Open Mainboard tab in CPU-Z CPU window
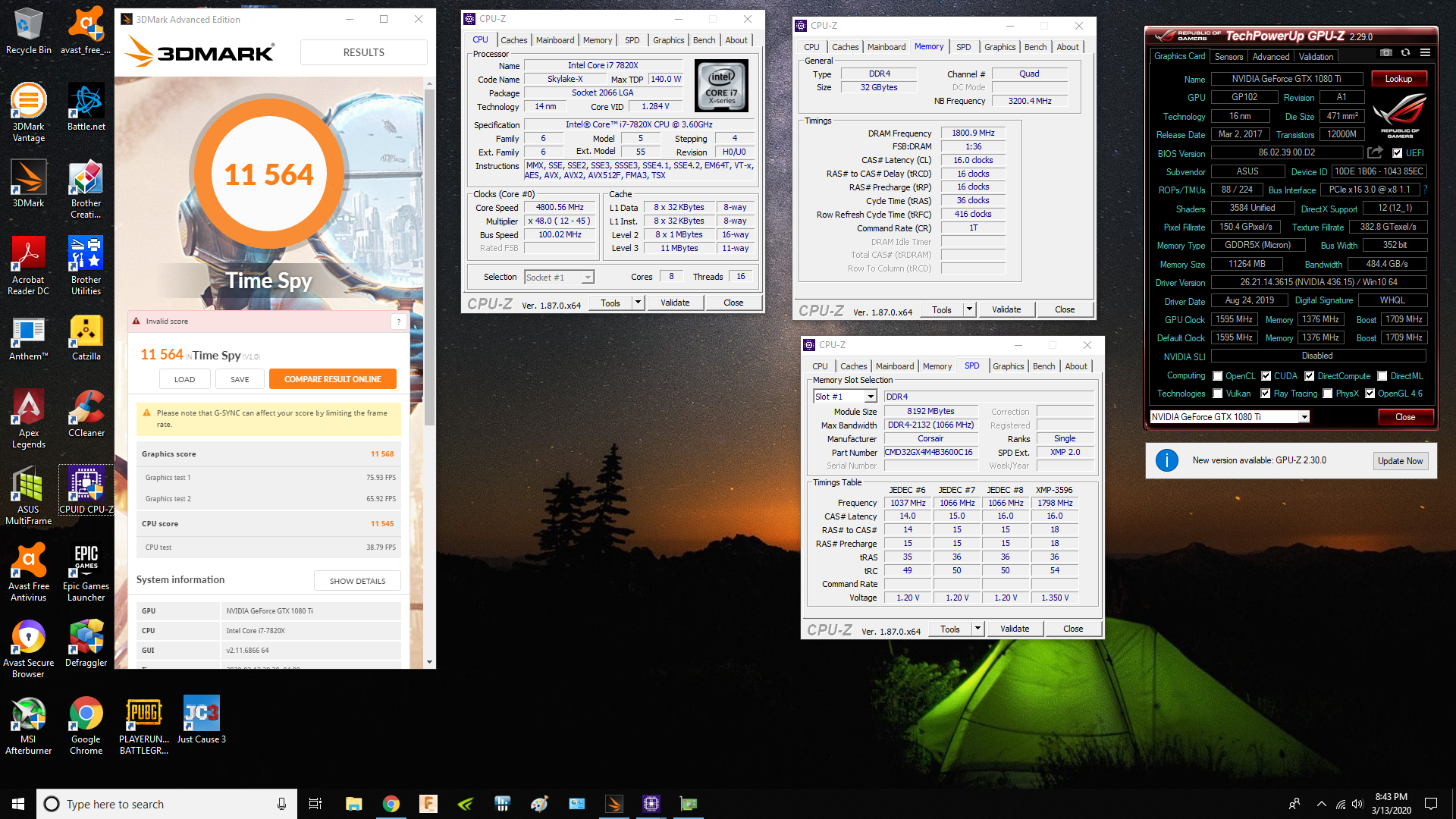This screenshot has height=819, width=1456. pyautogui.click(x=555, y=40)
